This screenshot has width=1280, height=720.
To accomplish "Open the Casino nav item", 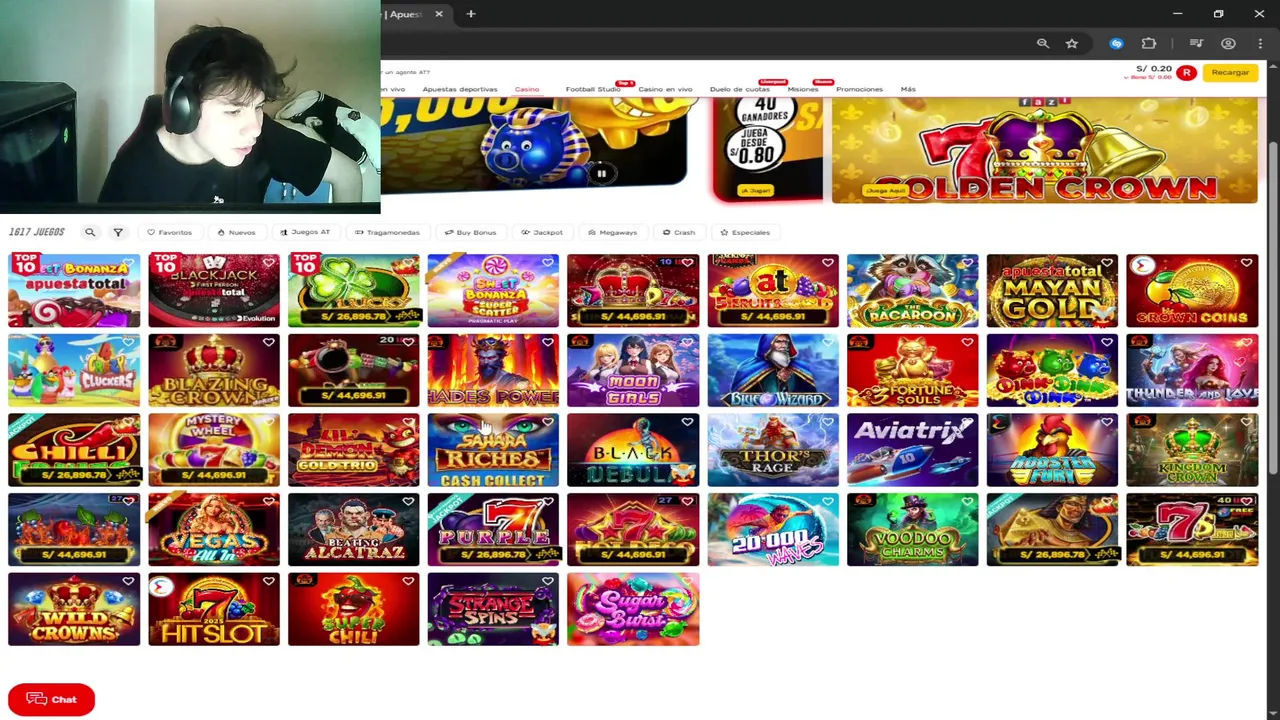I will click(x=527, y=89).
